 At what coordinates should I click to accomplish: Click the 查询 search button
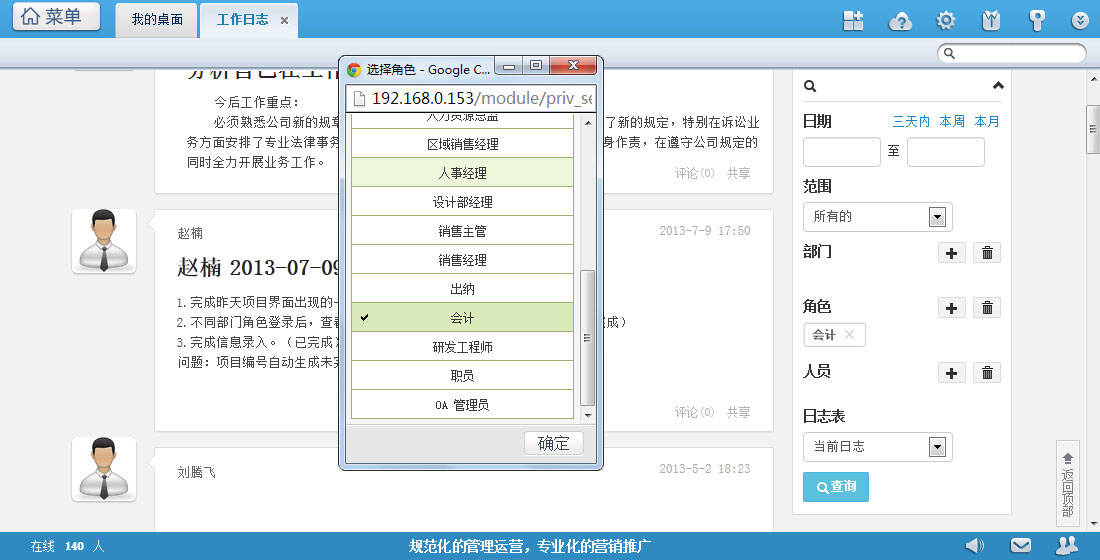click(835, 487)
